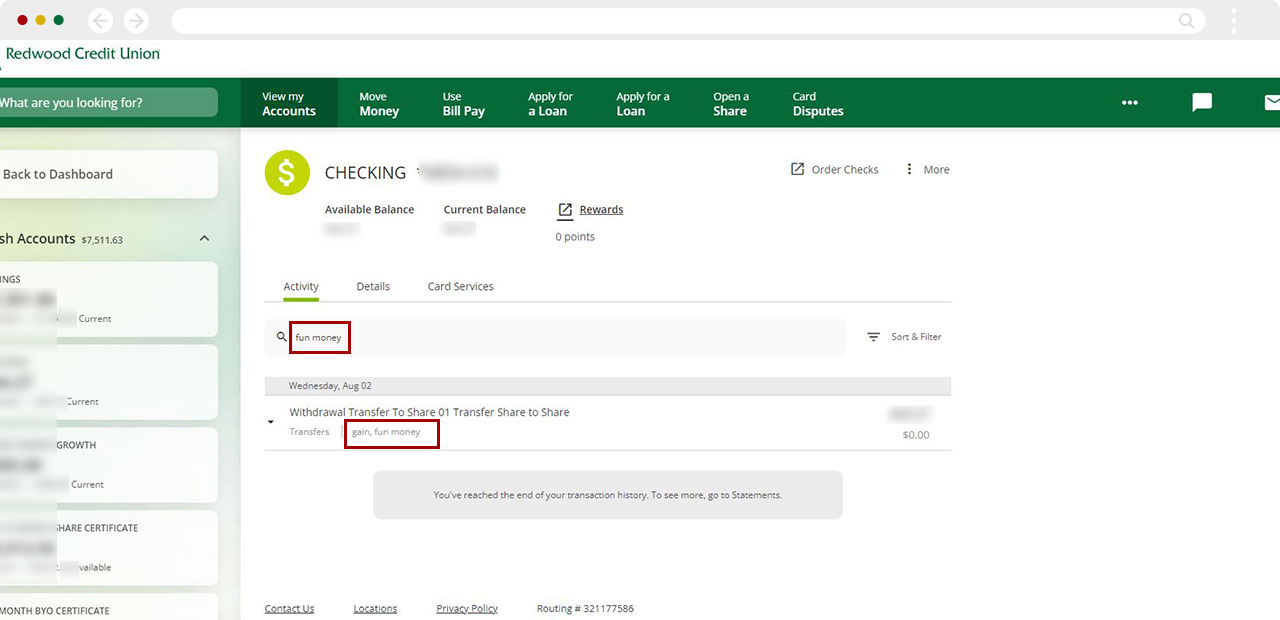The height and width of the screenshot is (620, 1280).
Task: Open the More vertical dots menu
Action: pyautogui.click(x=909, y=170)
